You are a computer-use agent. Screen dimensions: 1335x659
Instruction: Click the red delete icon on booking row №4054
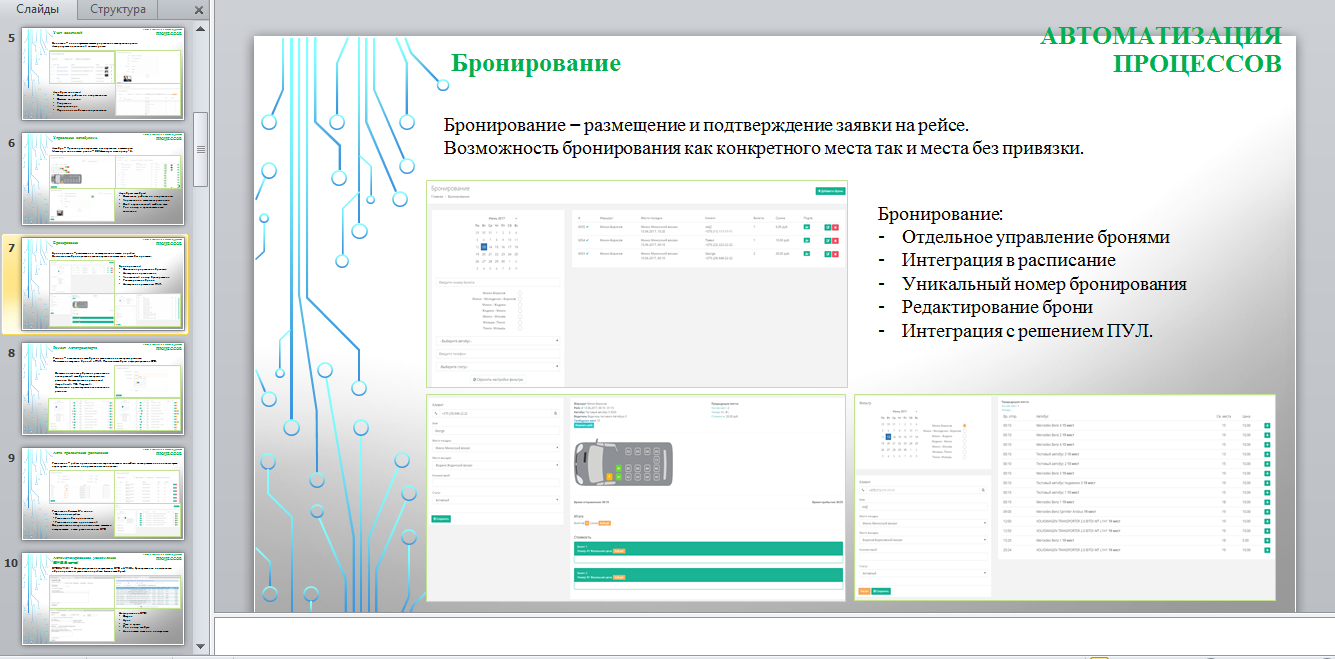[835, 241]
